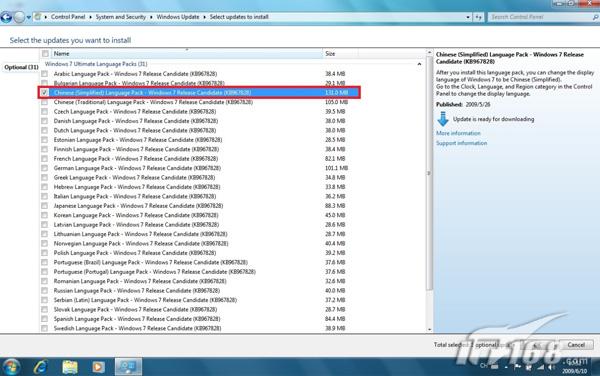
Task: Go back with the Back arrow button
Action: point(6,17)
